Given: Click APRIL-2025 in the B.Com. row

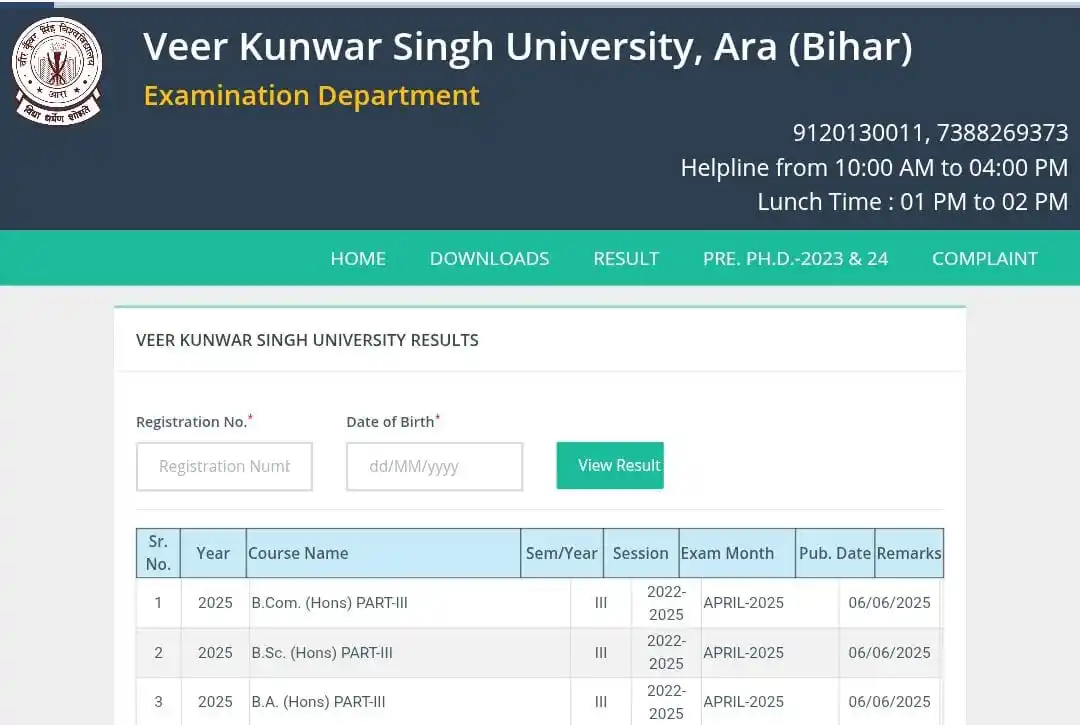Looking at the screenshot, I should [743, 603].
